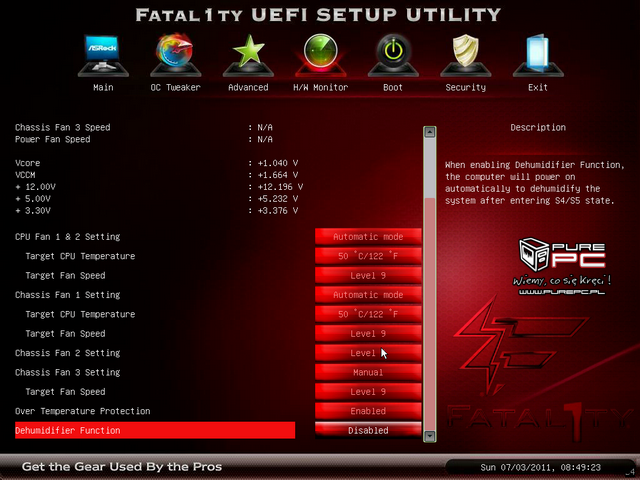The image size is (640, 480).
Task: Change Target Fan Speed under CPU Fan 1 & 2
Action: (368, 276)
